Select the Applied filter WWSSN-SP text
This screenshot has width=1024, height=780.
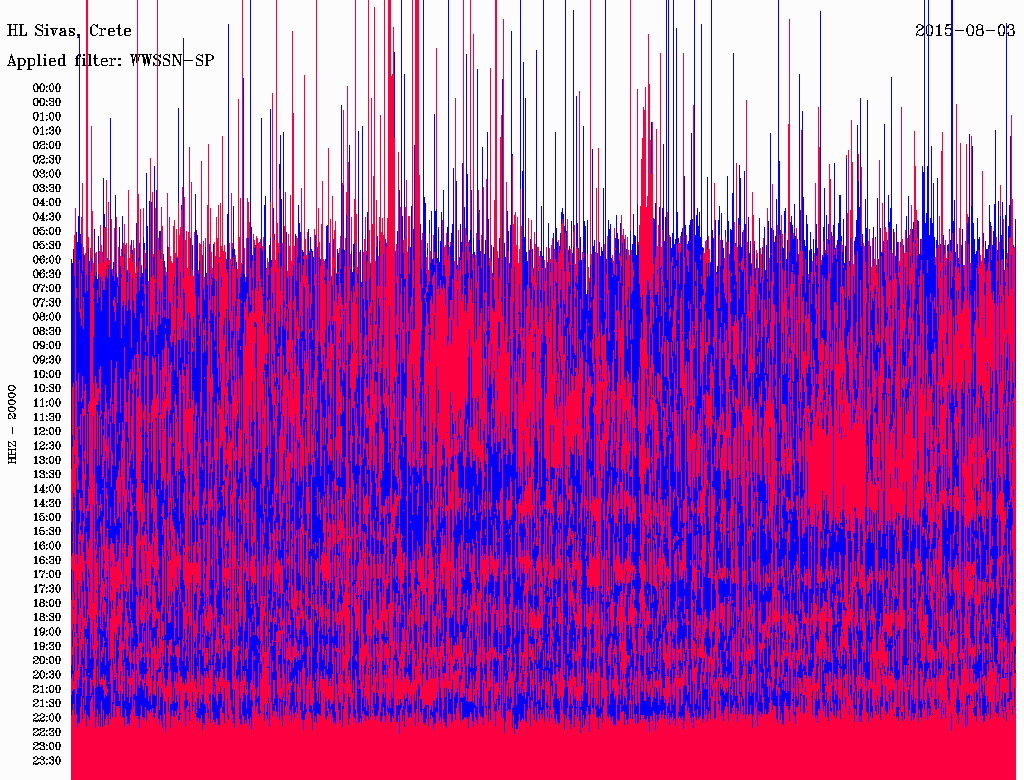point(110,61)
